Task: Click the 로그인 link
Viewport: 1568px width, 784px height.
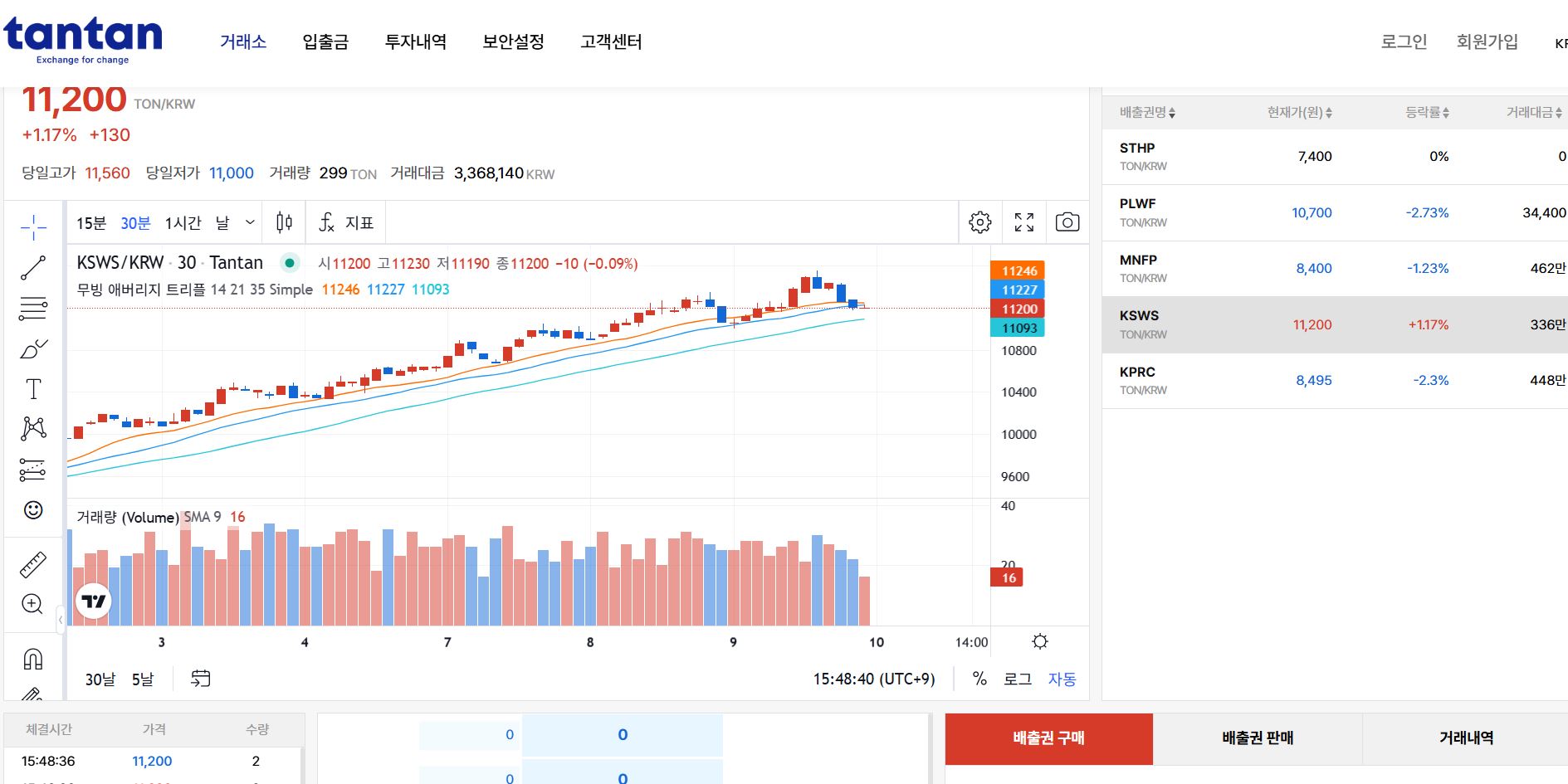Action: [x=1404, y=41]
